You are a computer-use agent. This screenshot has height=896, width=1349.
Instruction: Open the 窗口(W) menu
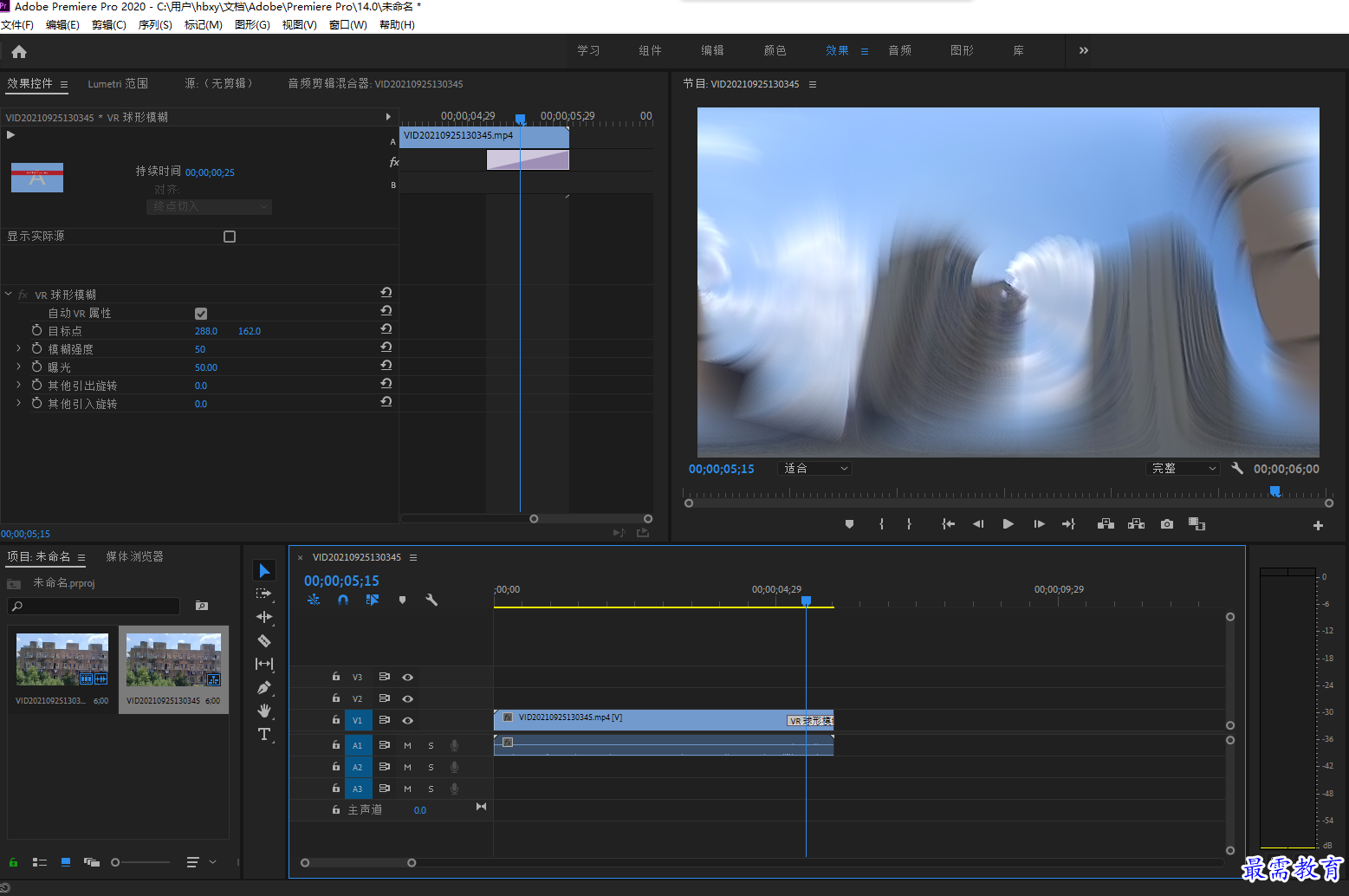[x=347, y=25]
